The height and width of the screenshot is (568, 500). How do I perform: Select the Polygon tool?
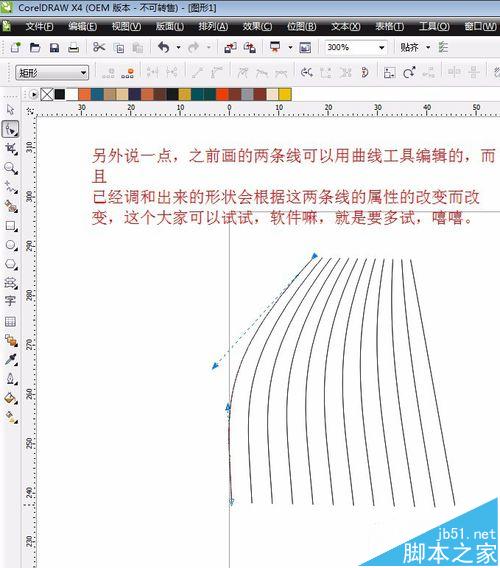click(x=10, y=264)
